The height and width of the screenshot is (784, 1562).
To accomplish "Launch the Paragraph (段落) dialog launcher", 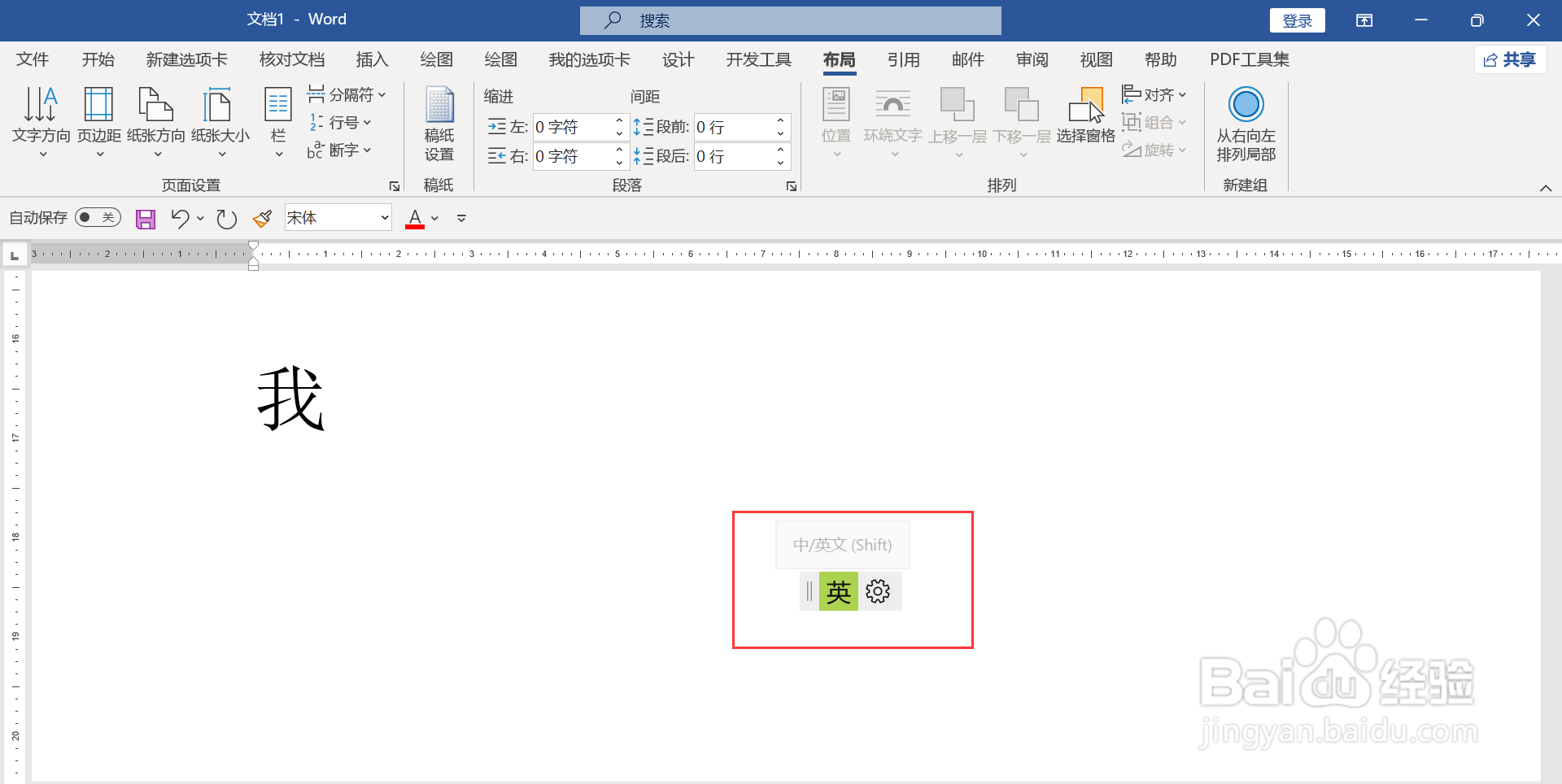I will [x=792, y=186].
